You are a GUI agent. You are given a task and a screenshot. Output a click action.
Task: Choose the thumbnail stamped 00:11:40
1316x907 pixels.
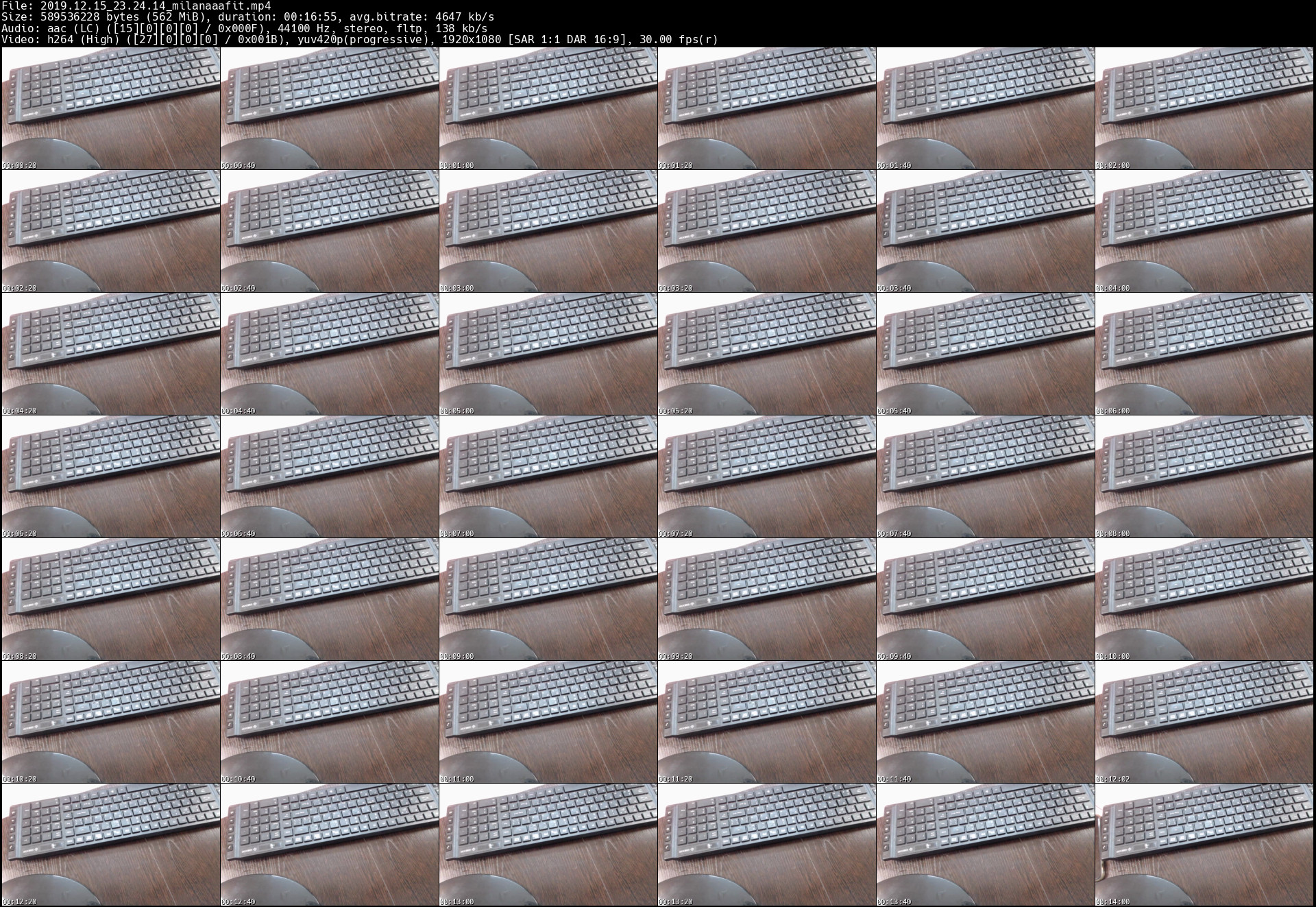click(986, 722)
